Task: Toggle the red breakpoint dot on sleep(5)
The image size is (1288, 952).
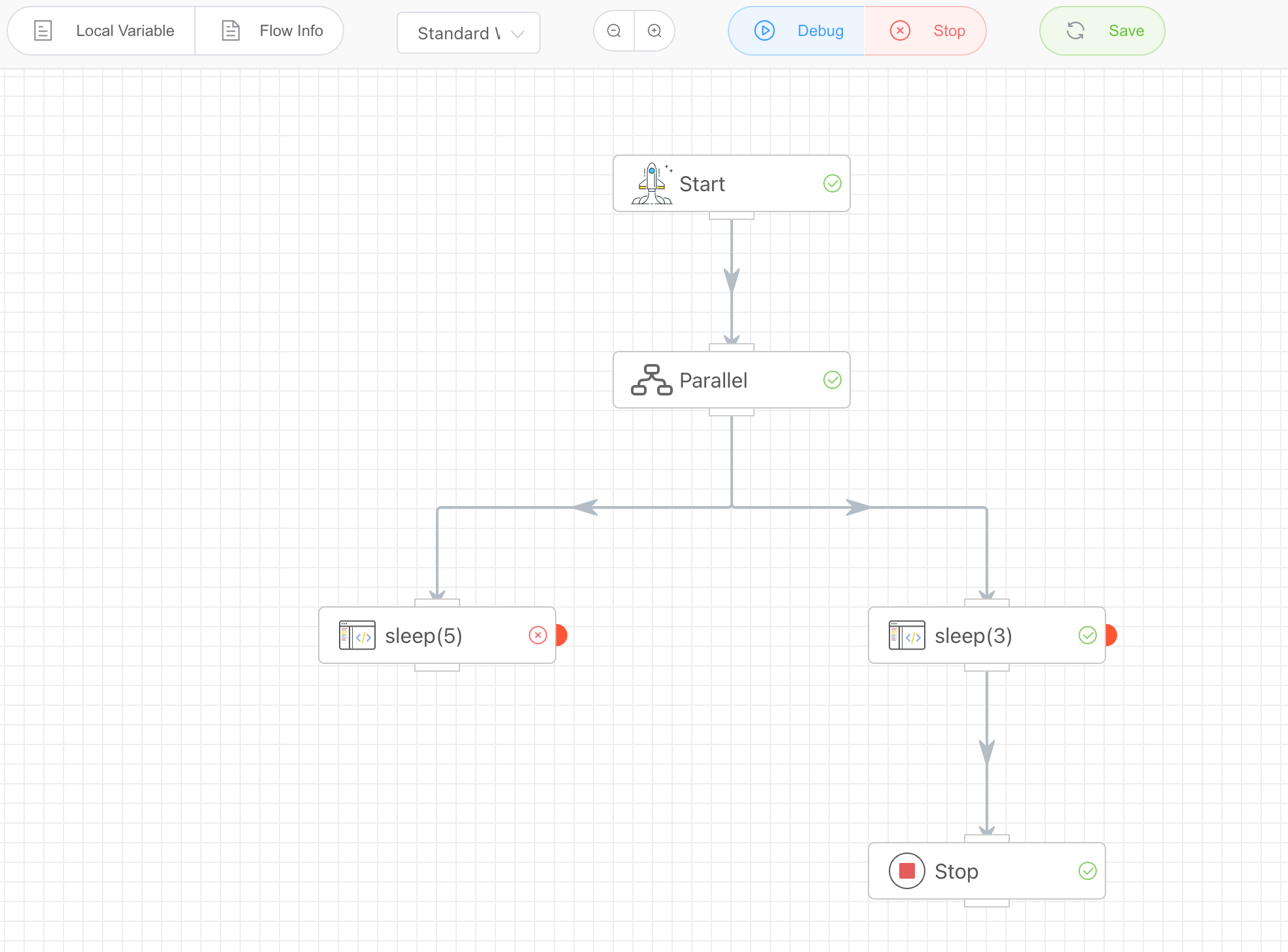Action: pos(561,635)
